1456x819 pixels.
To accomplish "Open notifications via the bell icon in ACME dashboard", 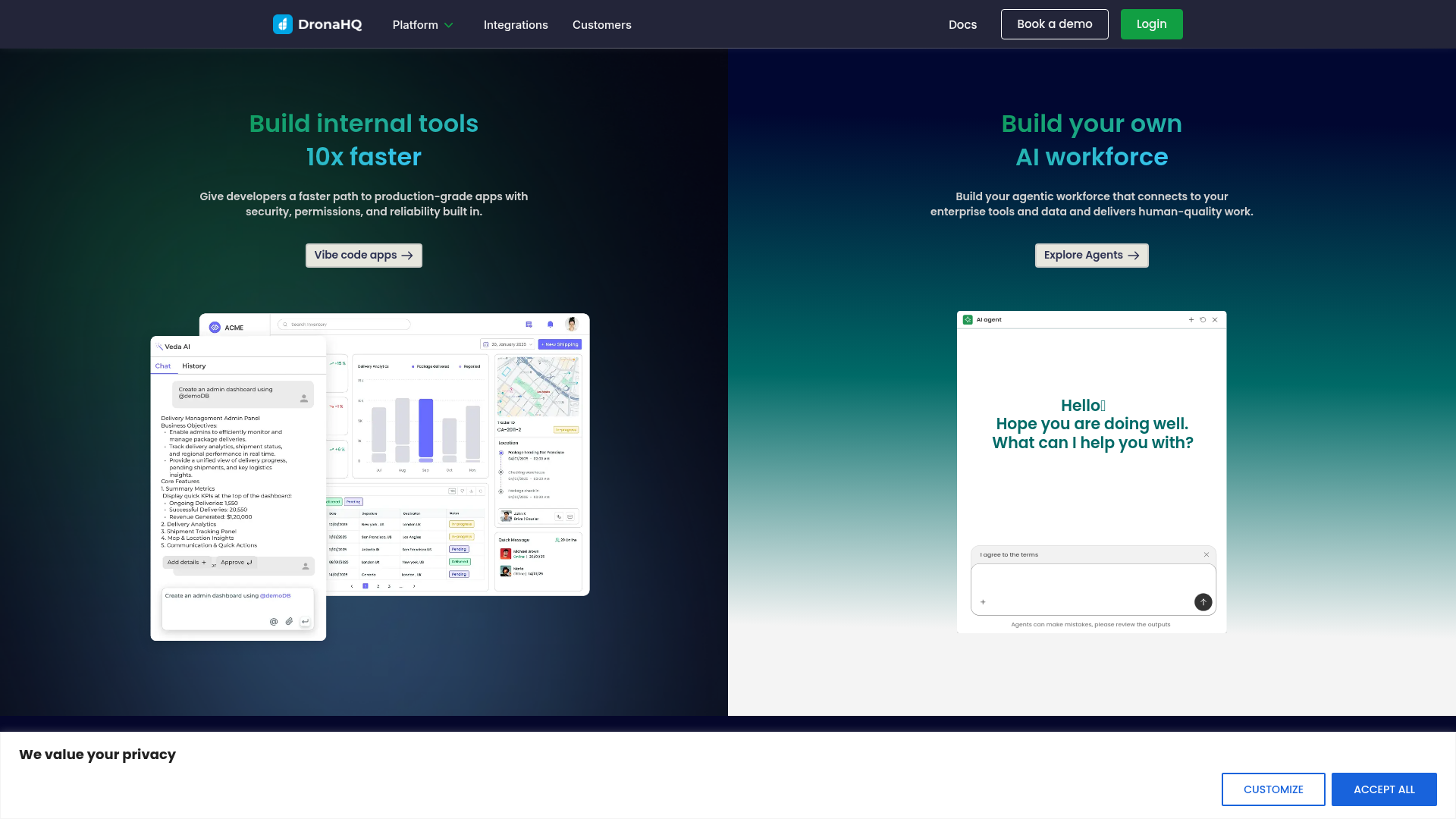I will (x=550, y=324).
